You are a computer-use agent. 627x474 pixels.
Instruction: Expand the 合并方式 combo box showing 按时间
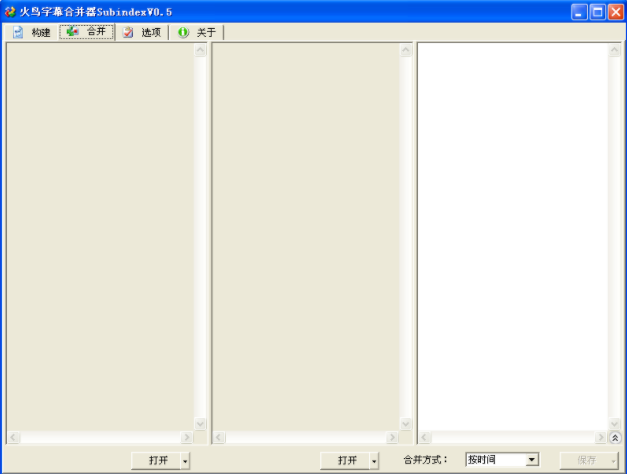point(532,460)
